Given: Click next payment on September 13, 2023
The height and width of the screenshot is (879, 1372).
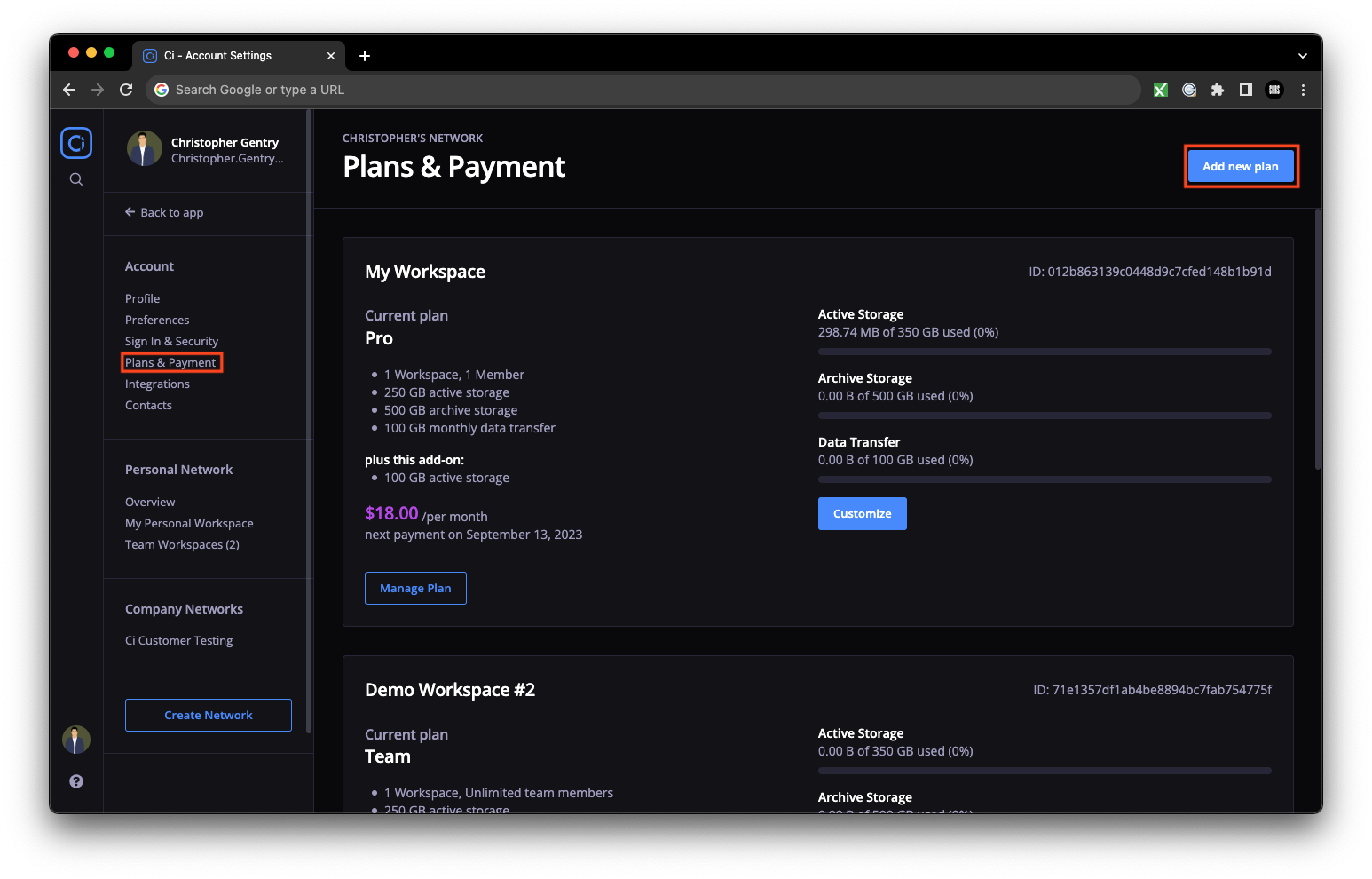Looking at the screenshot, I should [474, 535].
